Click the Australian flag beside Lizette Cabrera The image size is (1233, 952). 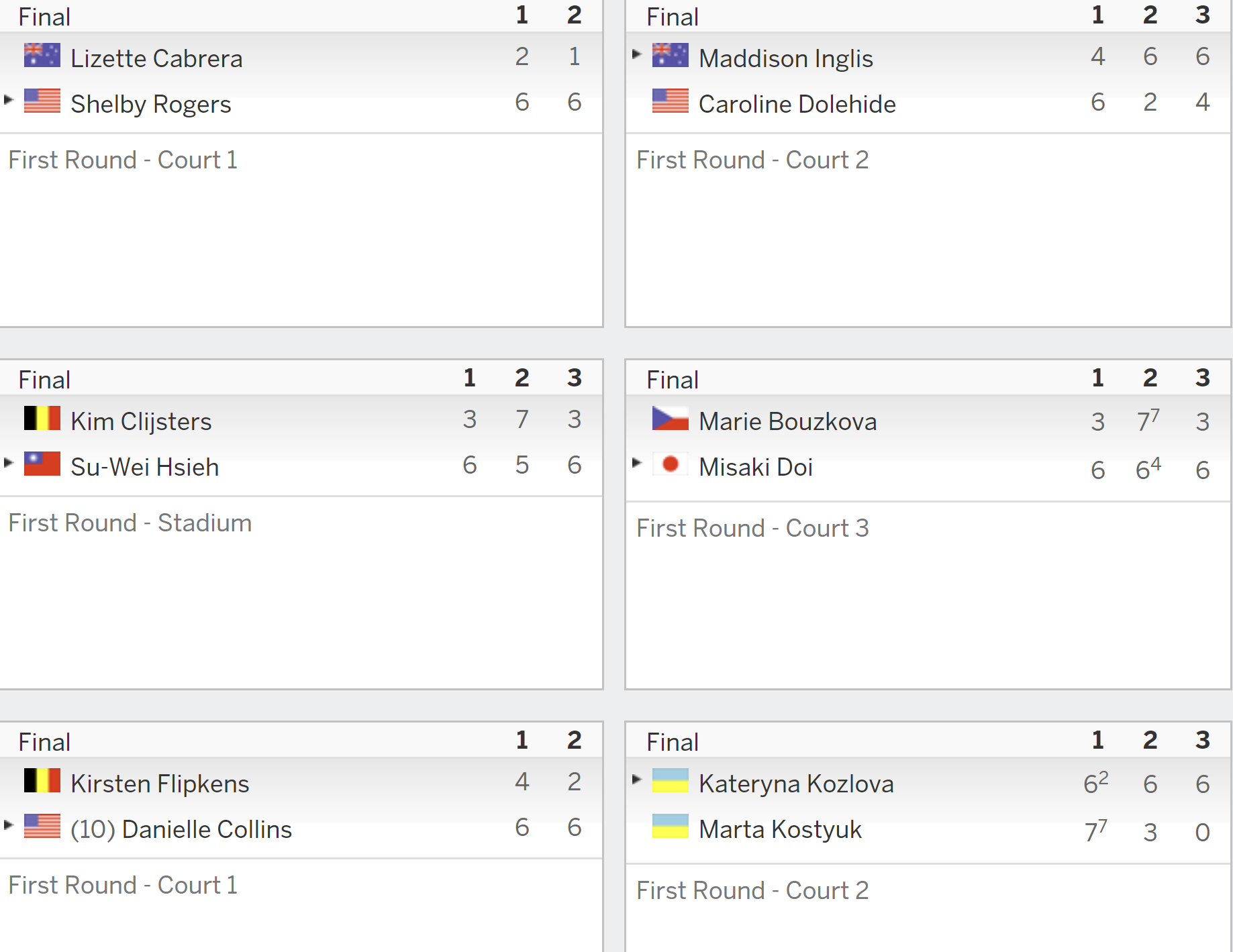[42, 55]
